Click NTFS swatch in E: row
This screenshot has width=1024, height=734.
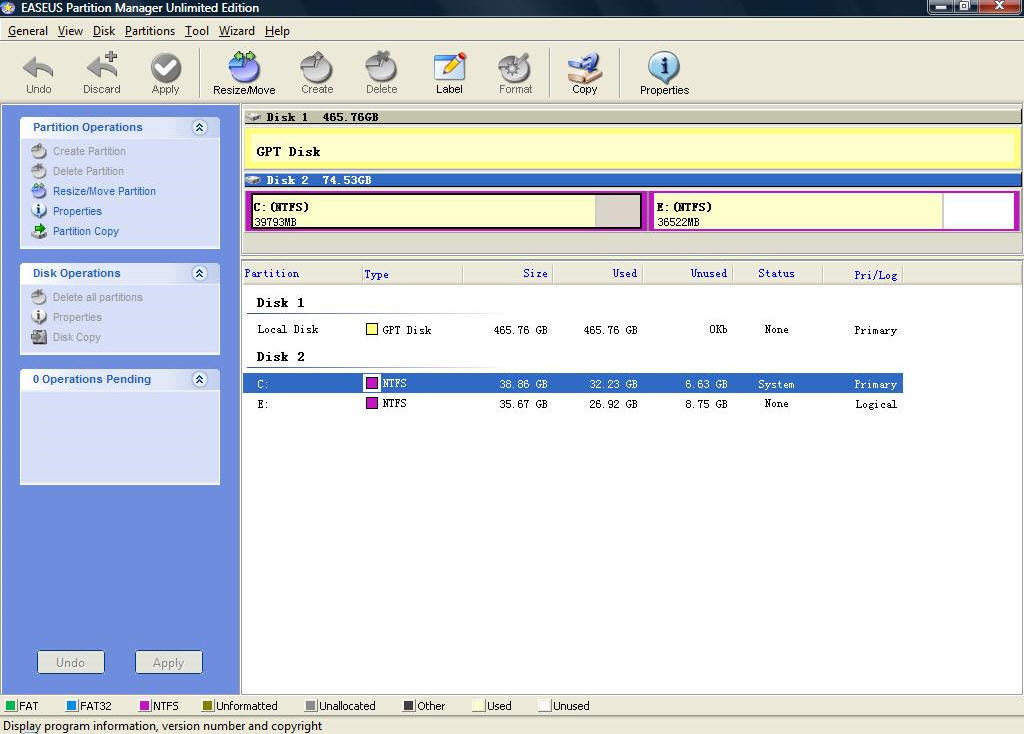pyautogui.click(x=372, y=403)
